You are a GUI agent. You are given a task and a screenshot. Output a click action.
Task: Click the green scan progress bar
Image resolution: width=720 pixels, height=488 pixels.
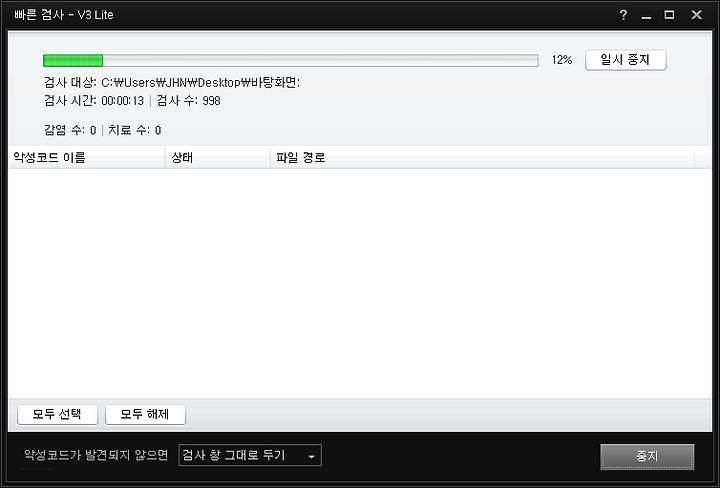[291, 60]
